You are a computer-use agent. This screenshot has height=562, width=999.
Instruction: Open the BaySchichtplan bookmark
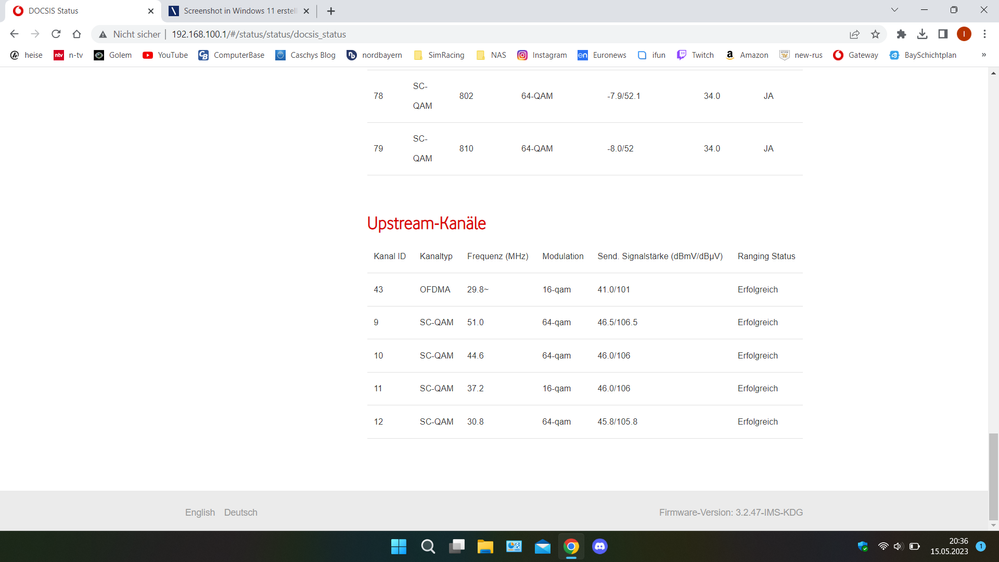tap(923, 55)
